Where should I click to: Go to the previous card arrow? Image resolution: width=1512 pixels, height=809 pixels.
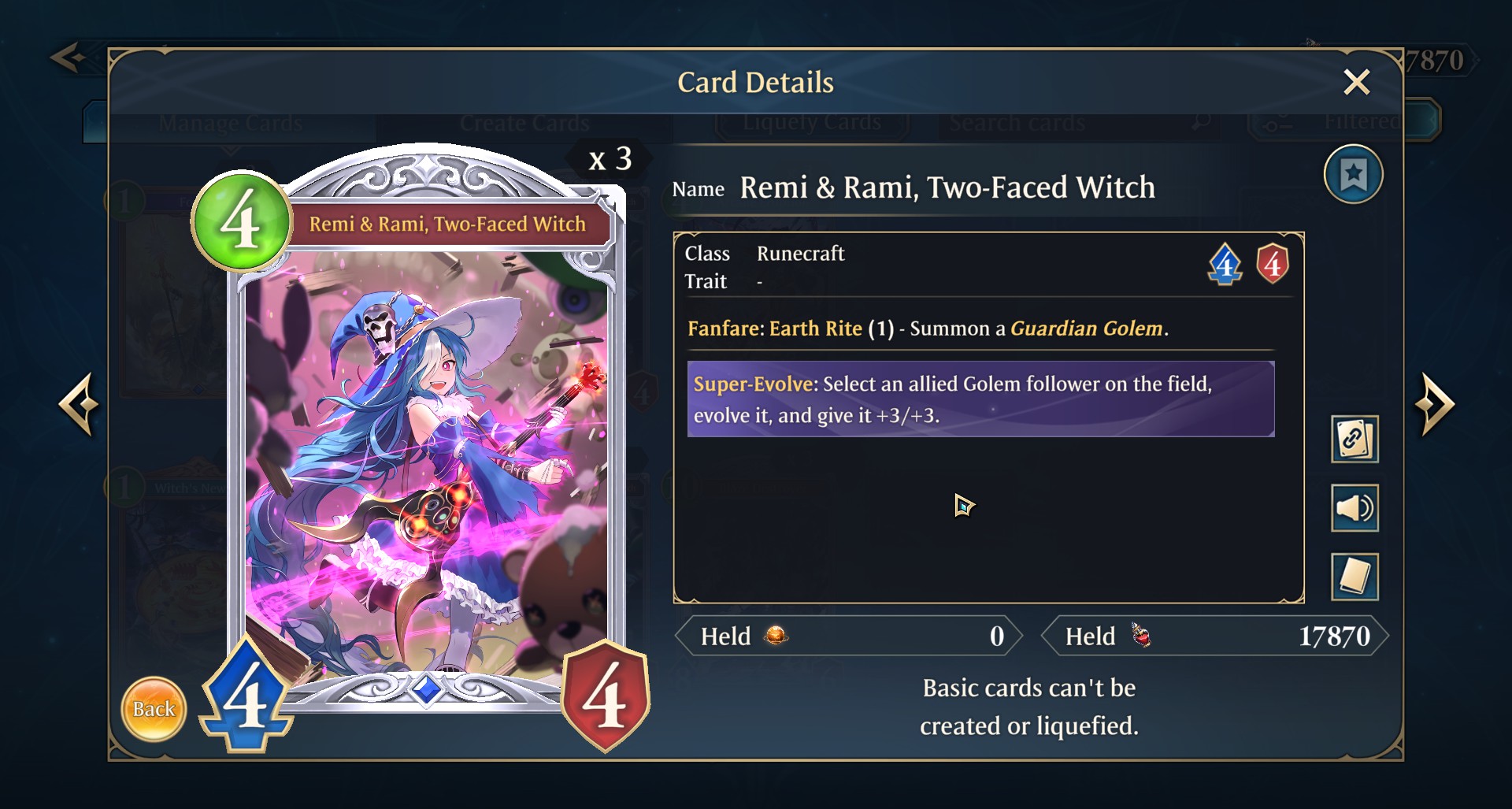79,404
